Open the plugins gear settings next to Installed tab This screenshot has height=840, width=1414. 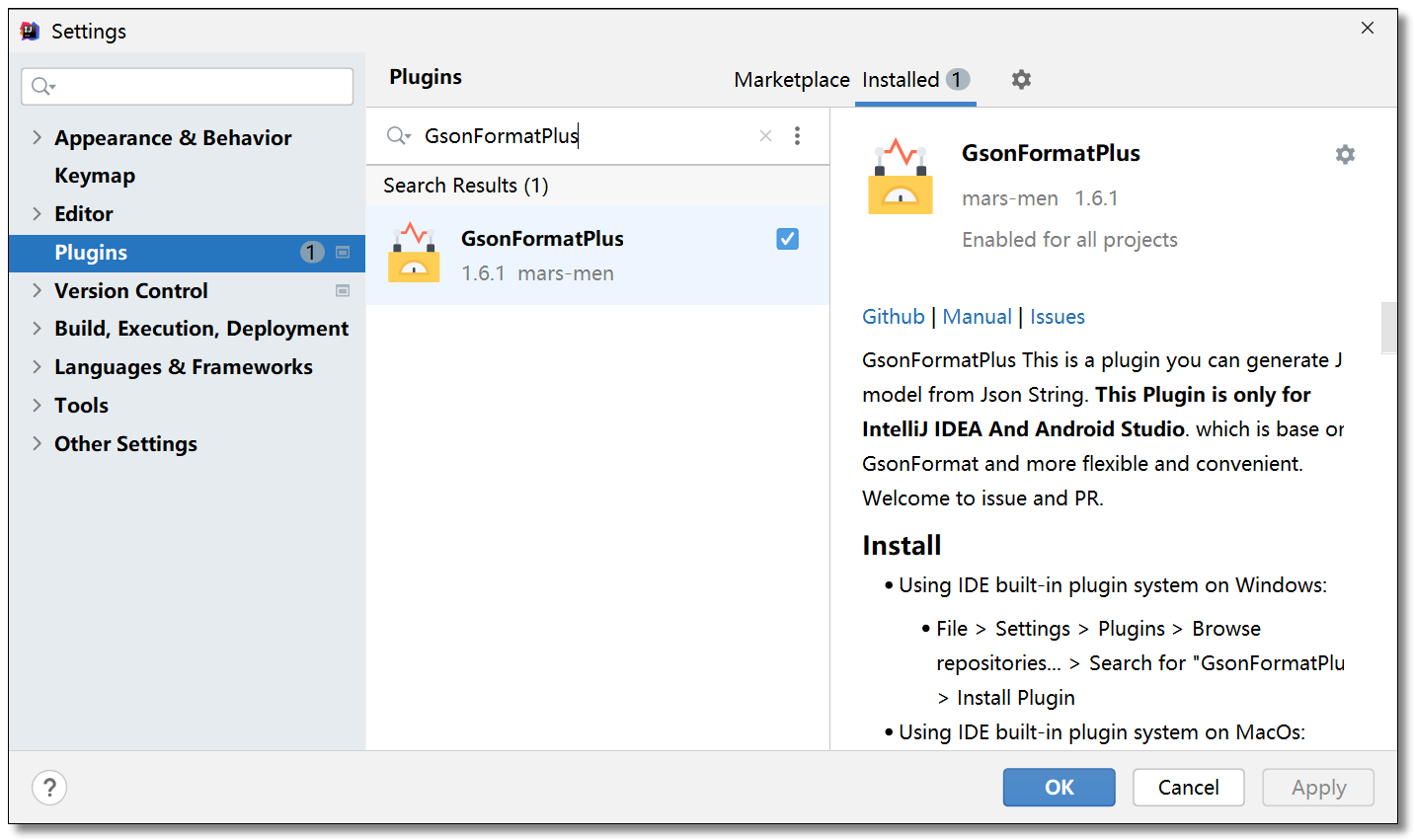tap(1021, 79)
